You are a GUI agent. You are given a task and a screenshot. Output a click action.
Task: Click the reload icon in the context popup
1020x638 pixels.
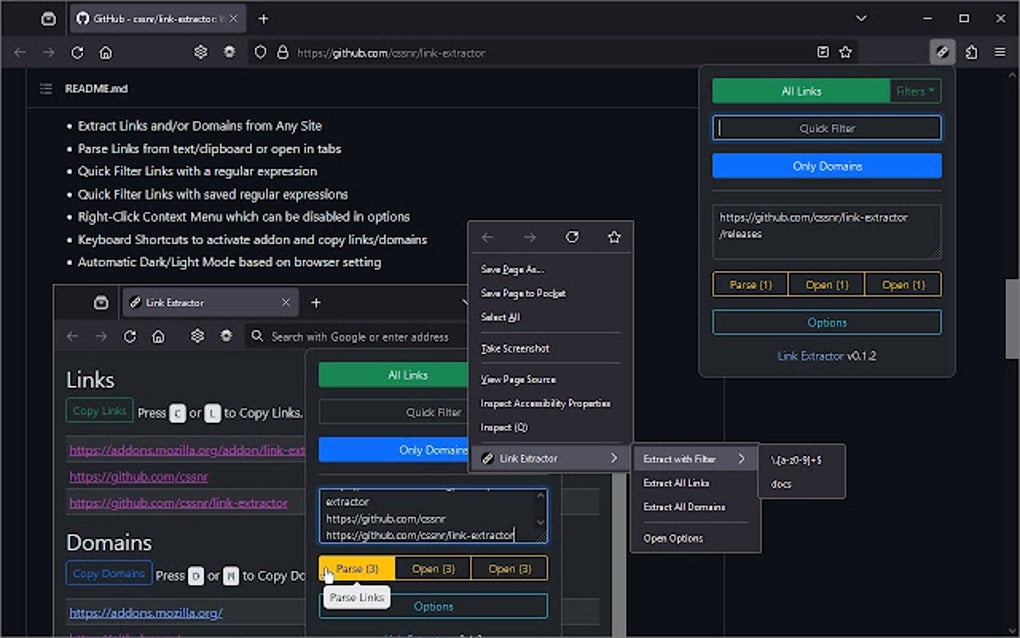click(x=572, y=237)
